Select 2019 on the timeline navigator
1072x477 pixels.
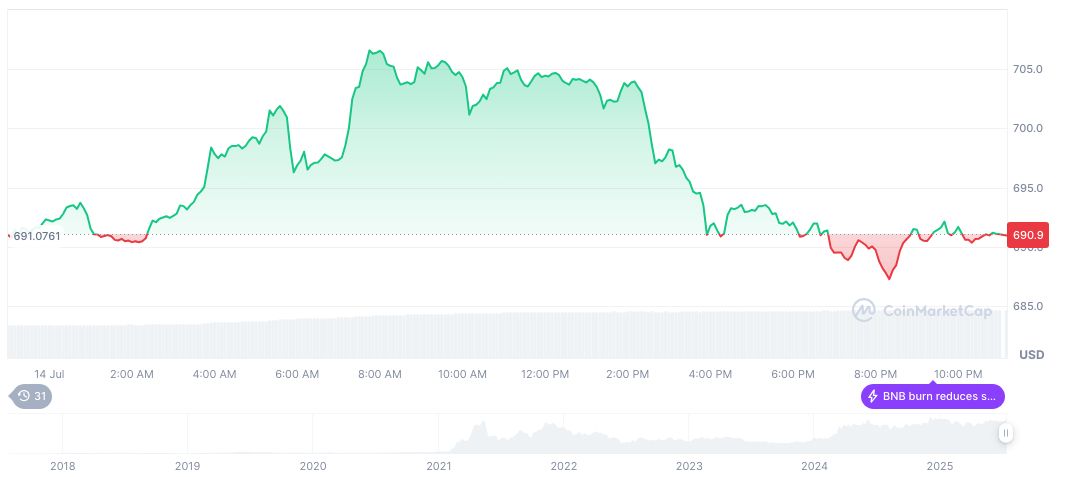click(187, 466)
